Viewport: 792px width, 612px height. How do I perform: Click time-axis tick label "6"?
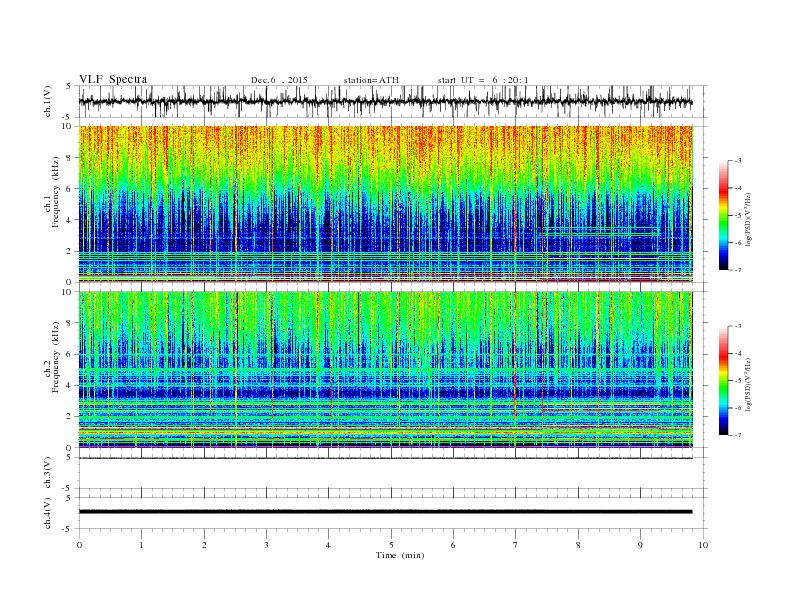453,545
